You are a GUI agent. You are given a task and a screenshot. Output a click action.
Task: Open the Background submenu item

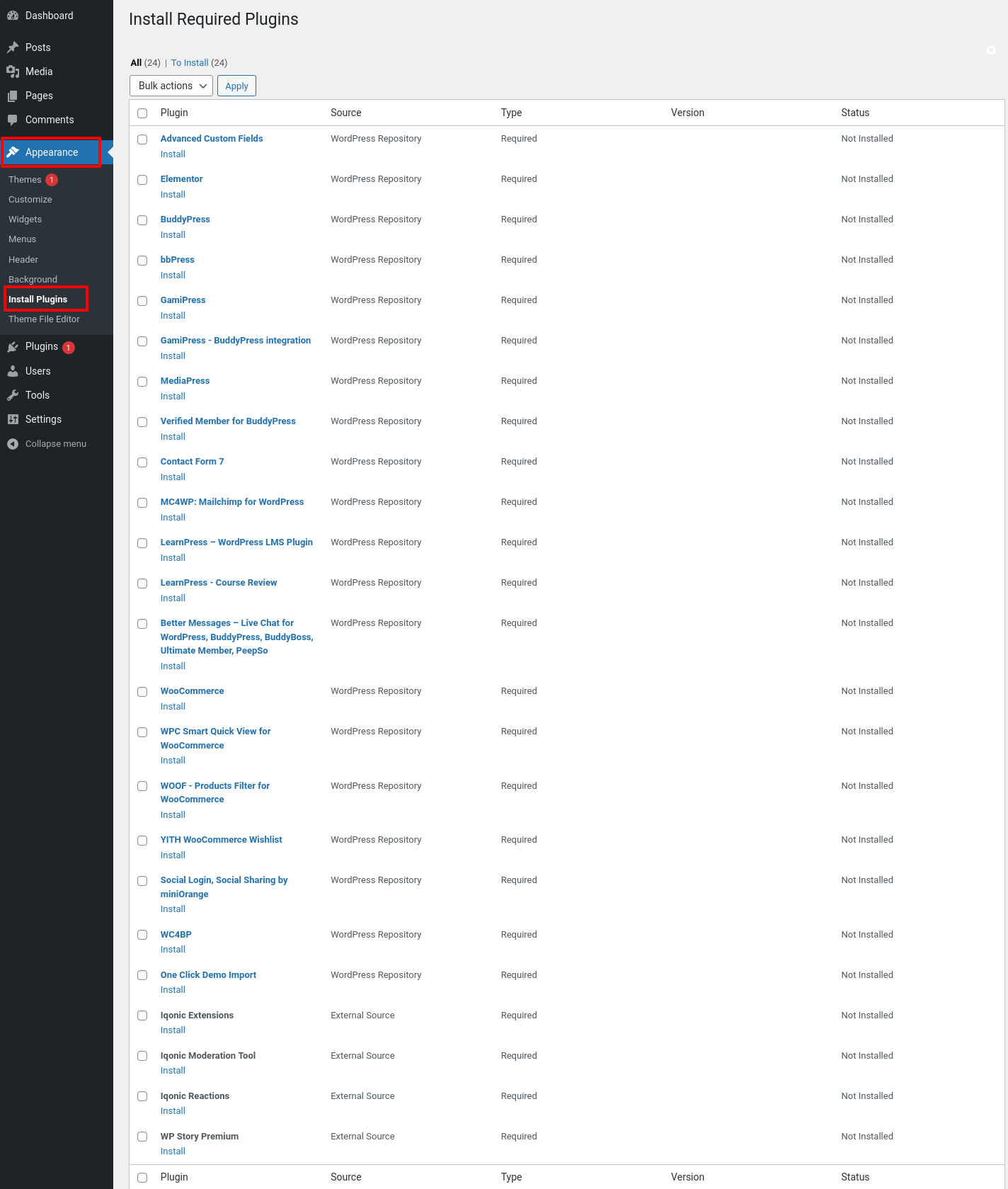pos(33,280)
